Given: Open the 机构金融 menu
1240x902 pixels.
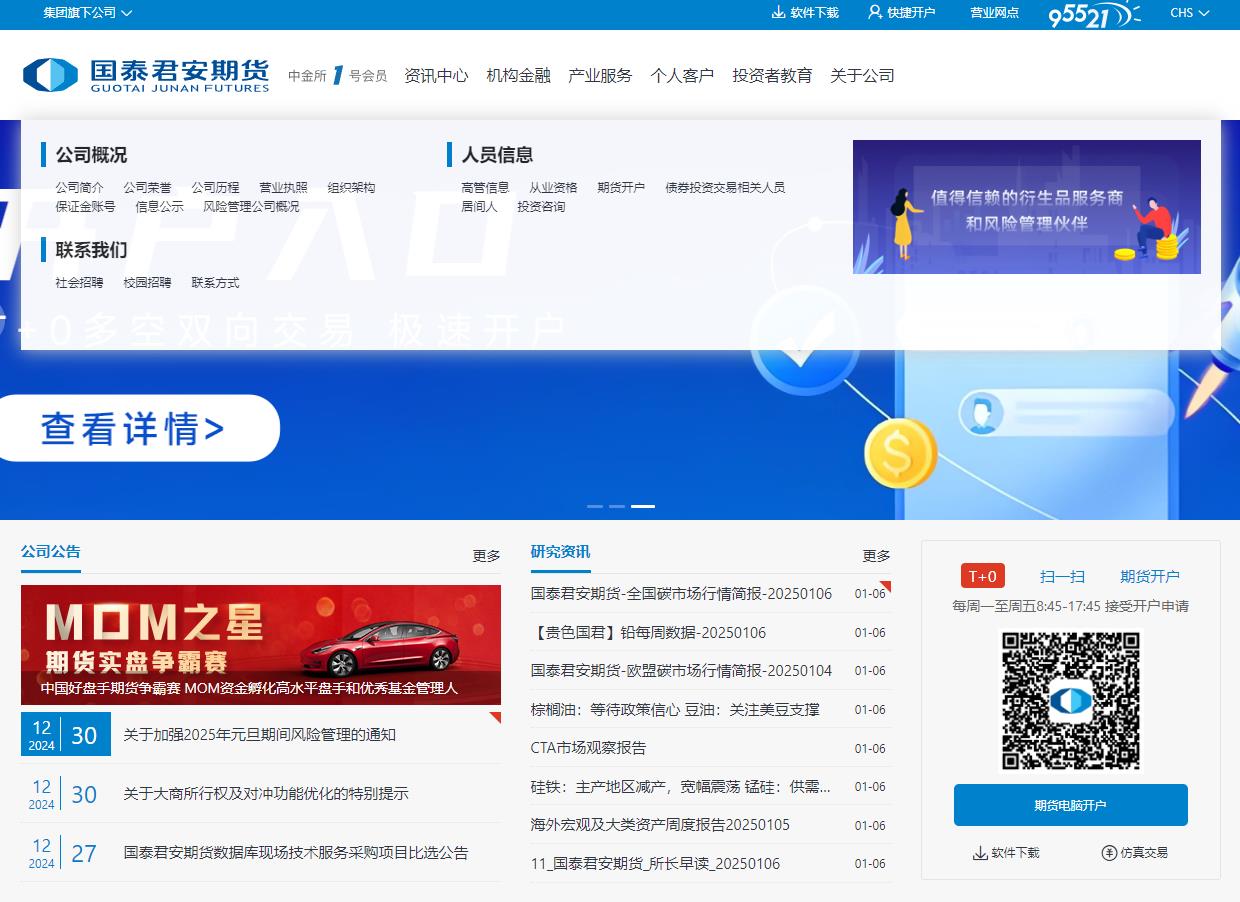Looking at the screenshot, I should [518, 75].
